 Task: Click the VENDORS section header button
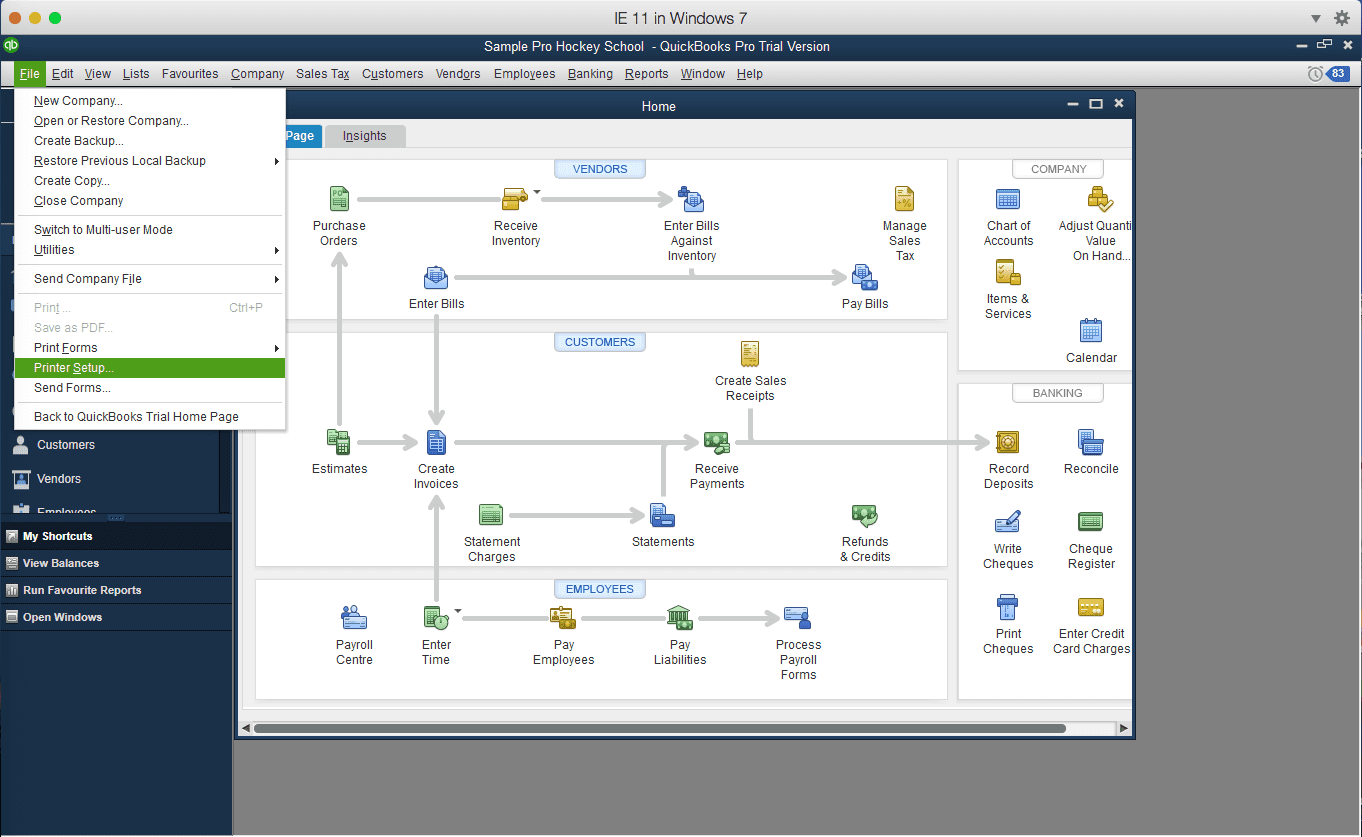coord(600,169)
